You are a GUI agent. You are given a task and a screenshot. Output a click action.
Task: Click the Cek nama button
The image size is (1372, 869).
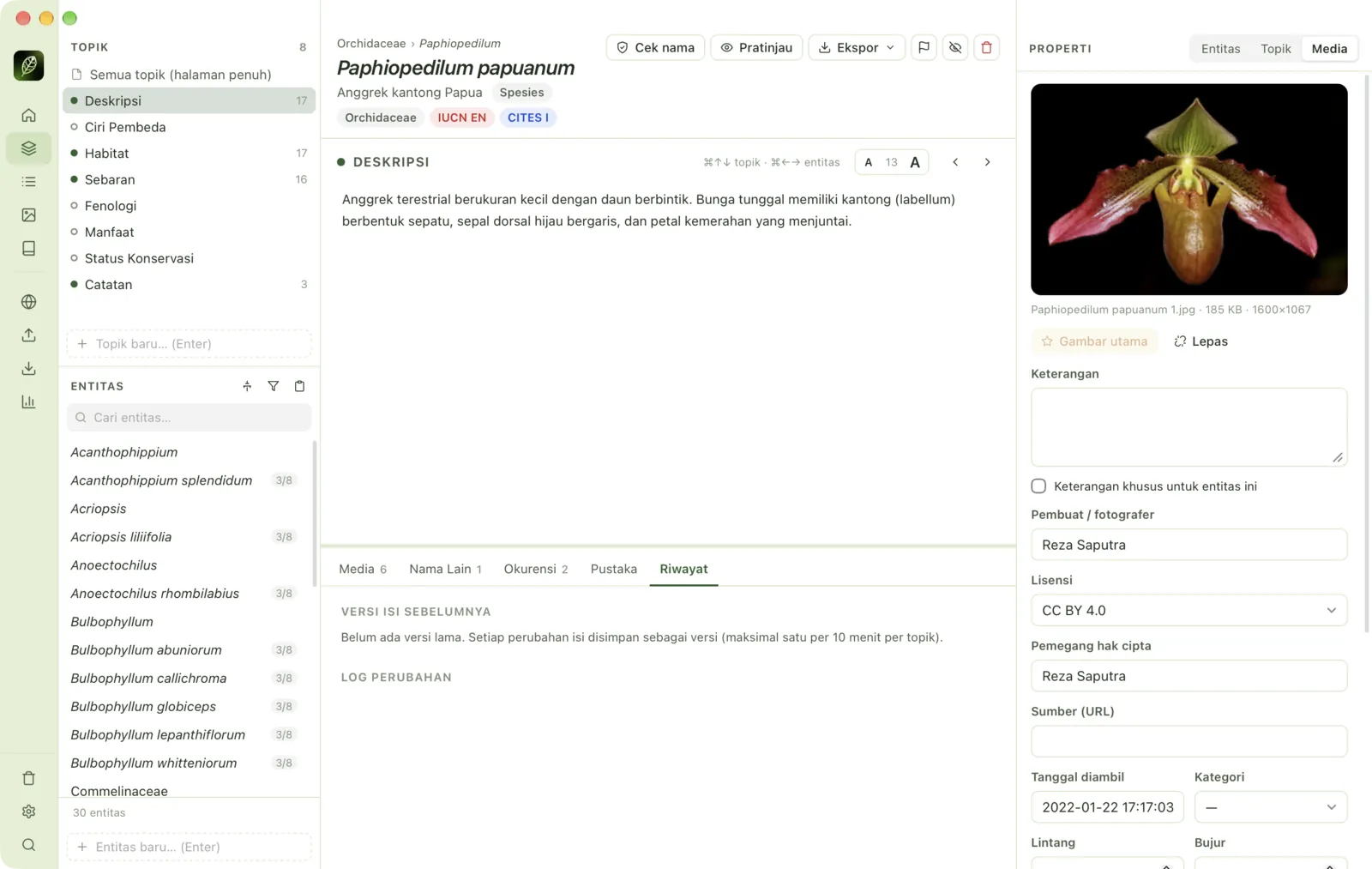coord(655,47)
